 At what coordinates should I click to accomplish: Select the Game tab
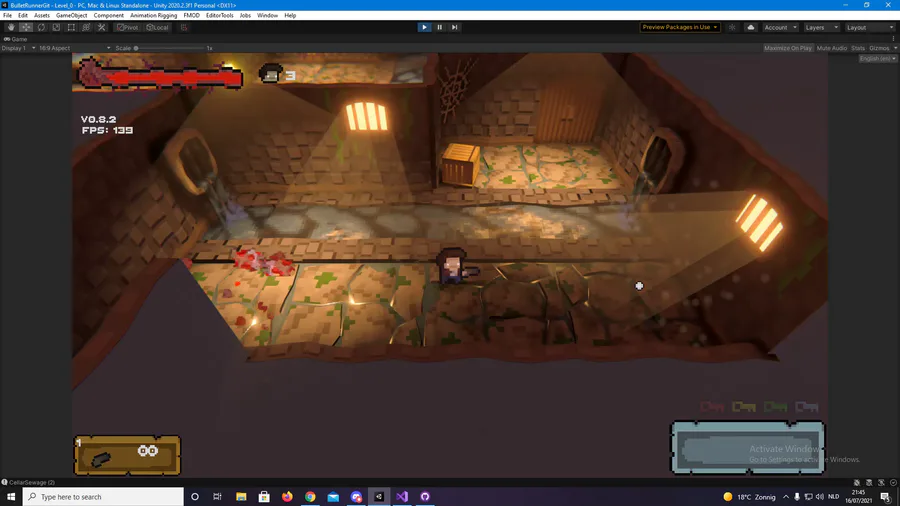pos(15,39)
